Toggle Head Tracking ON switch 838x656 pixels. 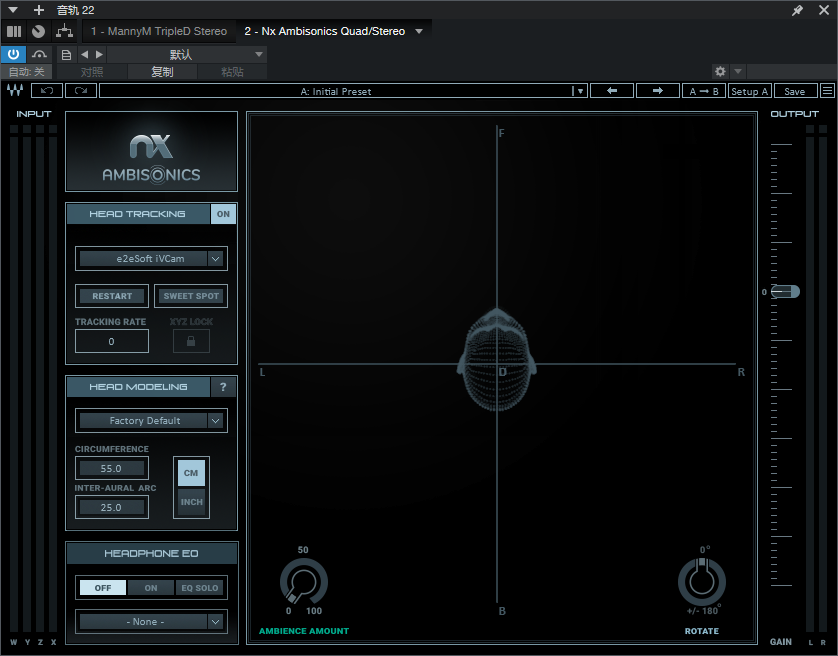pyautogui.click(x=223, y=214)
